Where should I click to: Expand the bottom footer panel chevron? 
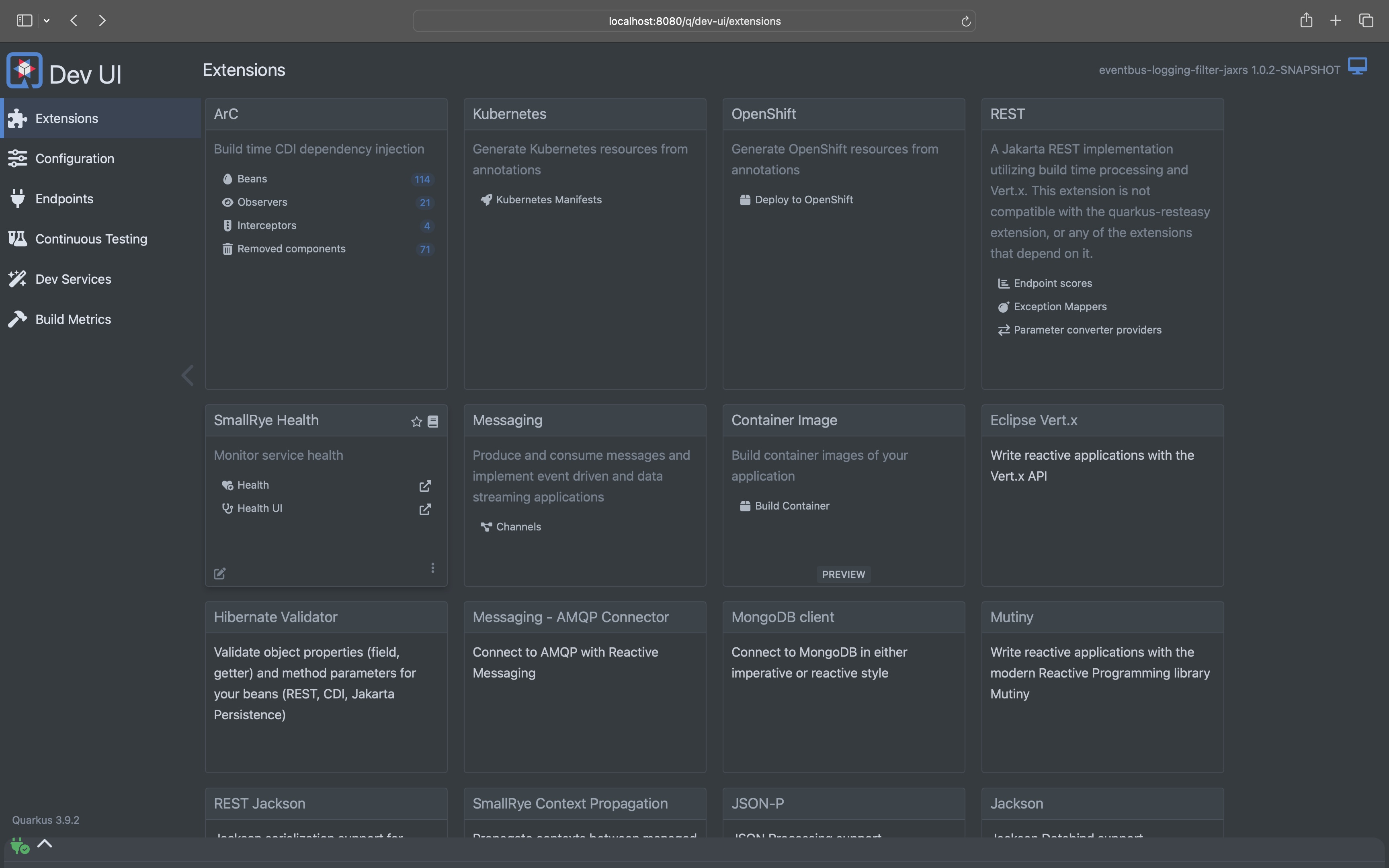click(x=45, y=843)
